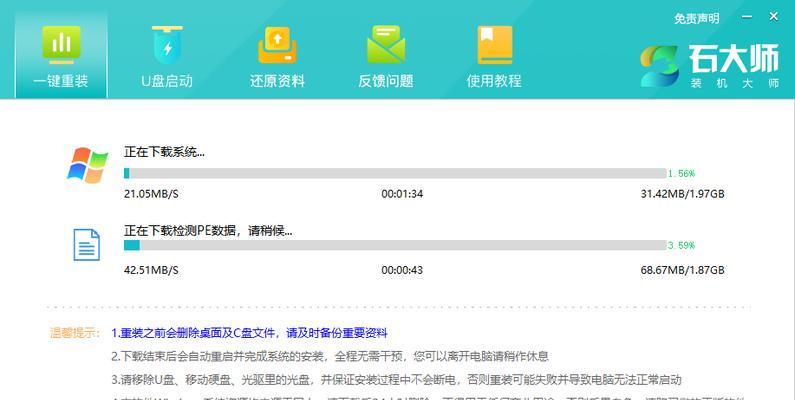Open the 反馈问题 envelope icon
This screenshot has height=400, width=795.
(x=386, y=45)
